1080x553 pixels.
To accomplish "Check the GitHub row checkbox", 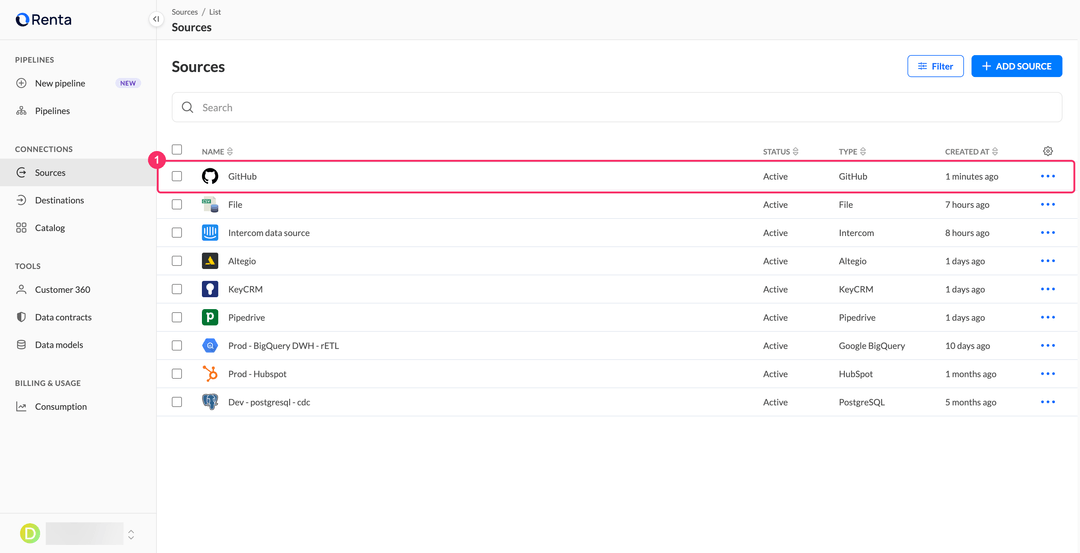I will 177,176.
